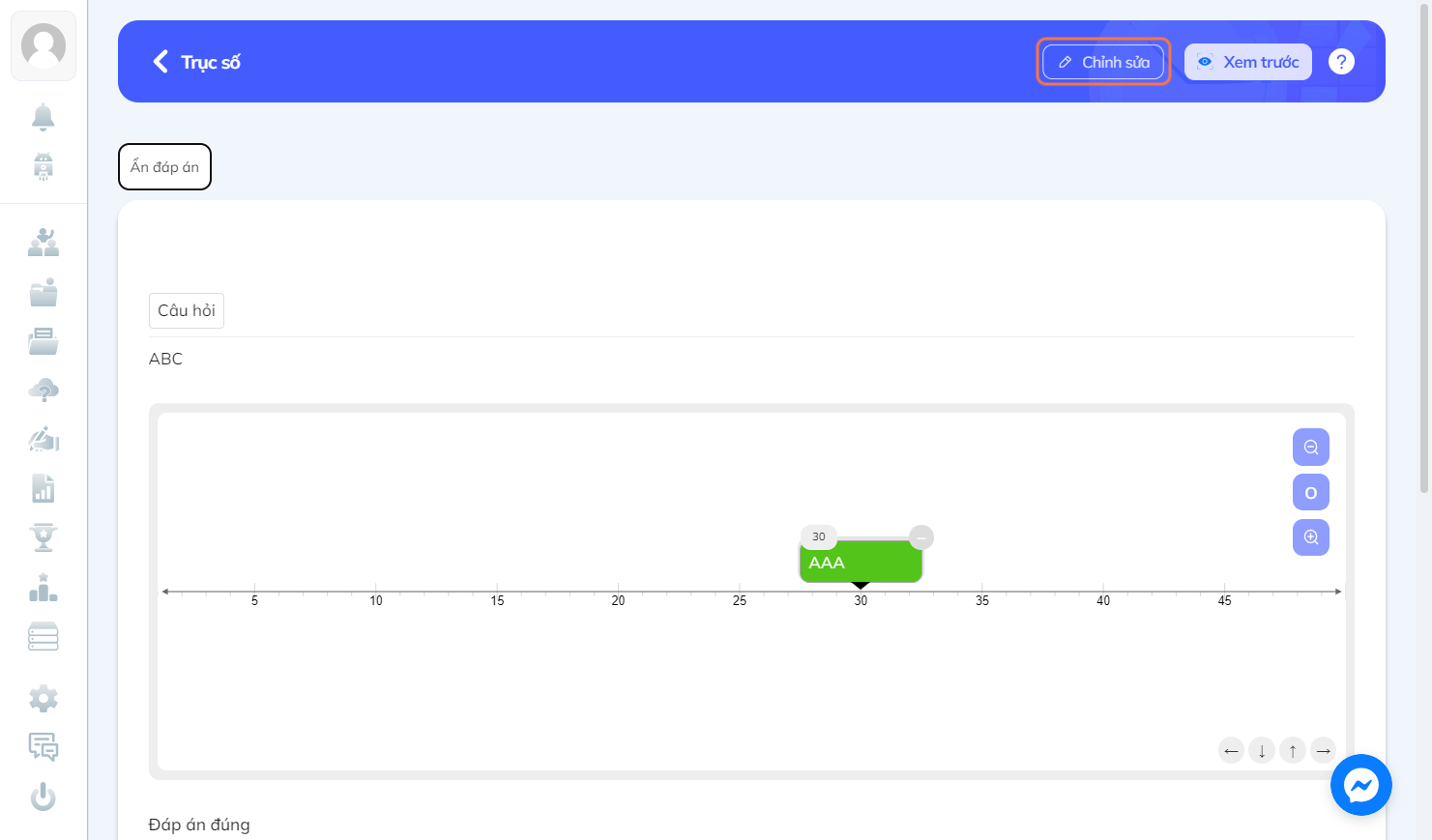The width and height of the screenshot is (1432, 840).
Task: Open the document tray icon in sidebar
Action: click(44, 341)
